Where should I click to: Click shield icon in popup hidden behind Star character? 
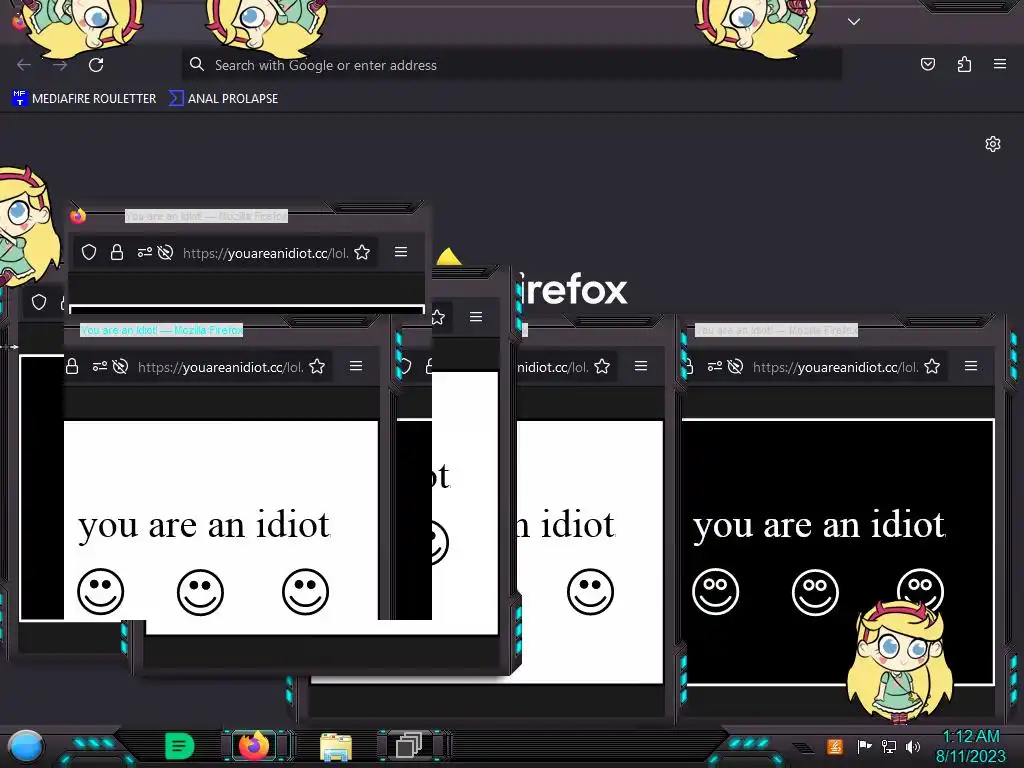pyautogui.click(x=39, y=302)
